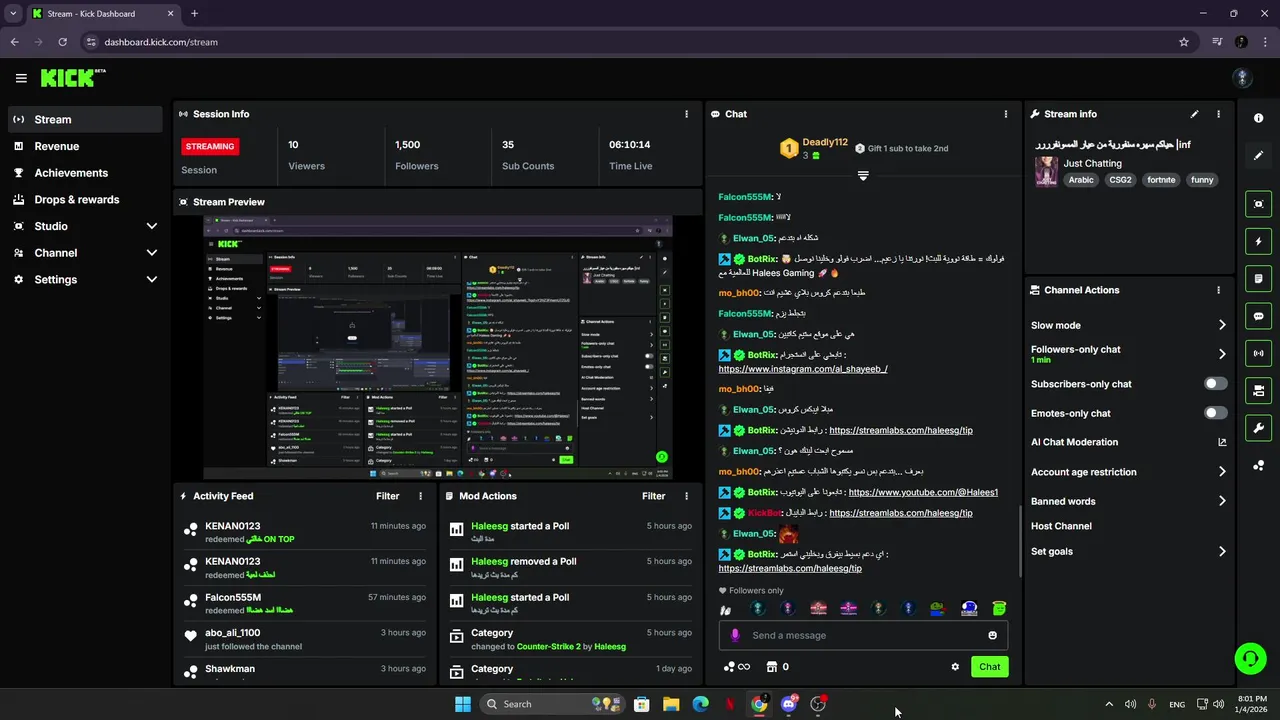Open Netflix from the taskbar

pos(730,704)
